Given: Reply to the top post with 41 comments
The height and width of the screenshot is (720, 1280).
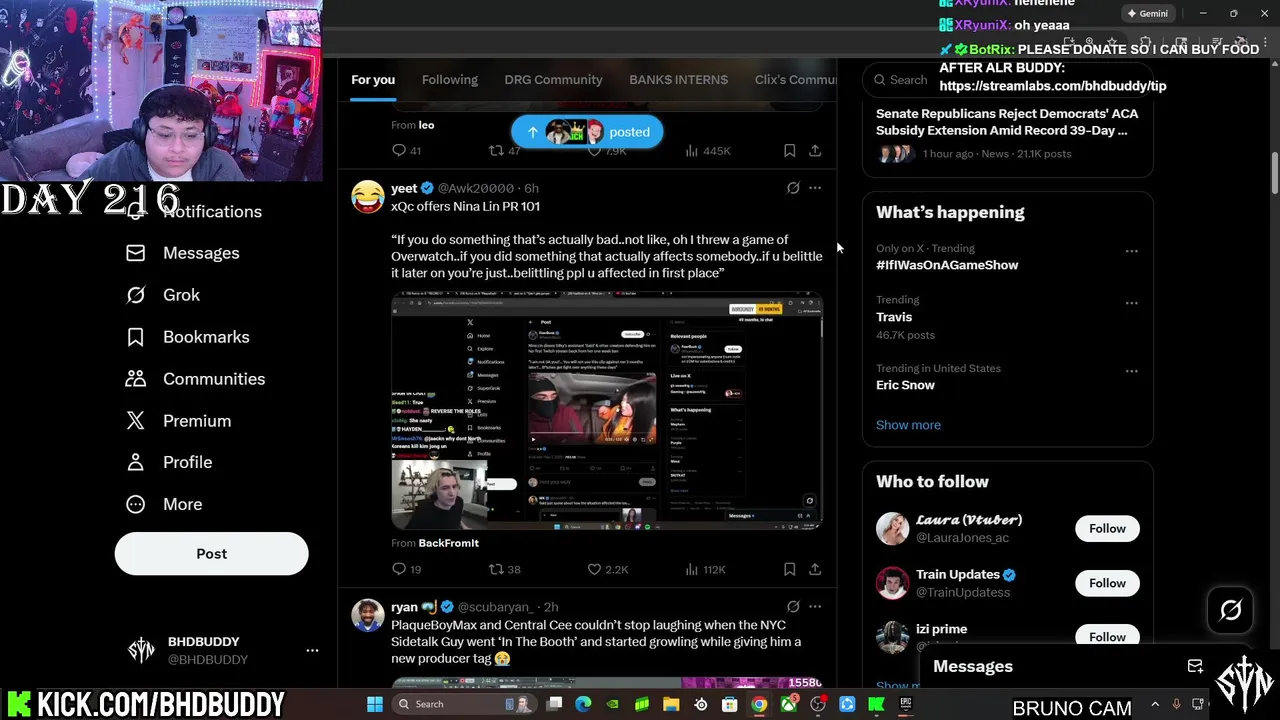Looking at the screenshot, I should coord(407,151).
